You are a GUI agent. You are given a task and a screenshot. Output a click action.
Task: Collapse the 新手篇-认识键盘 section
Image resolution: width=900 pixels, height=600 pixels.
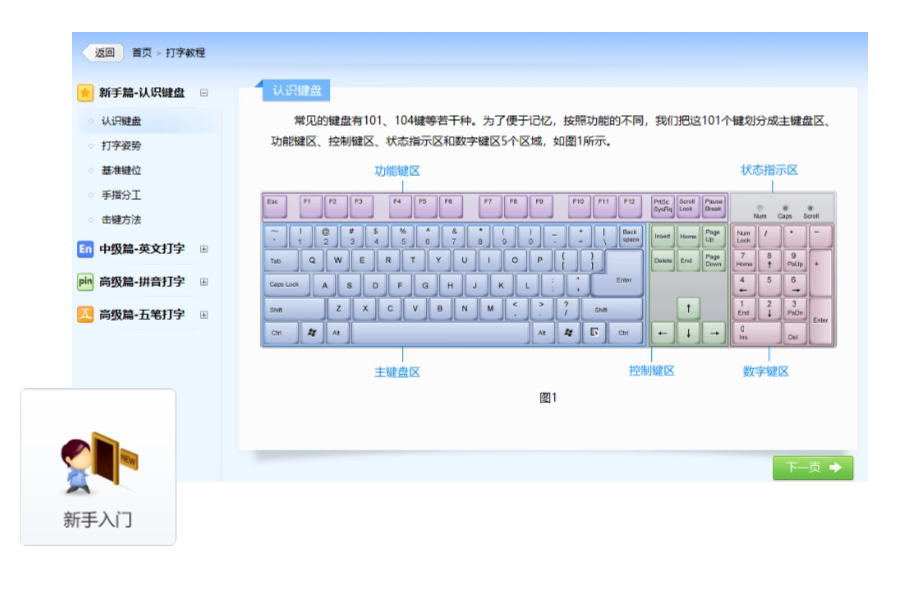pos(204,93)
